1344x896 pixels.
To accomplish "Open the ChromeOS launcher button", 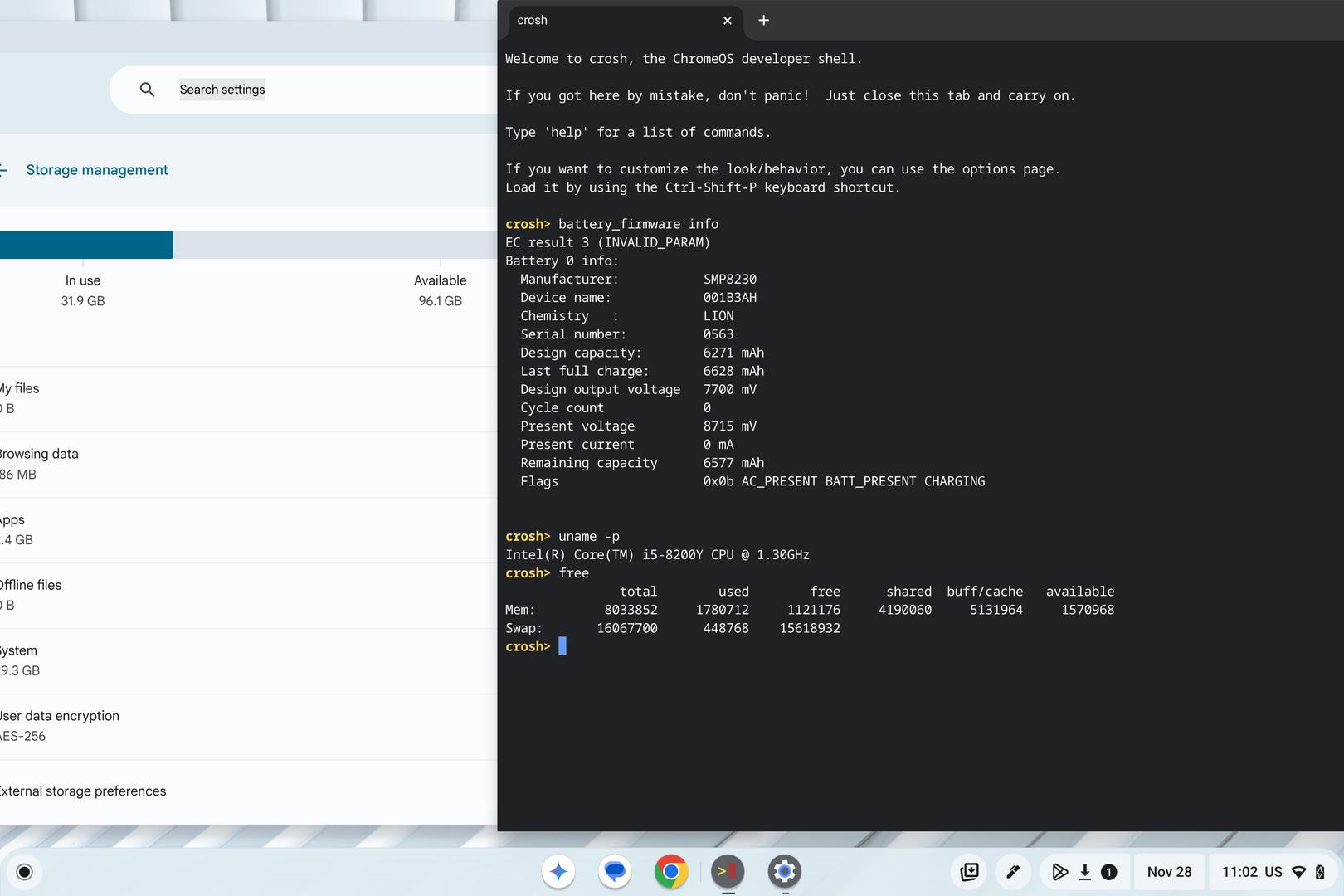I will (24, 872).
